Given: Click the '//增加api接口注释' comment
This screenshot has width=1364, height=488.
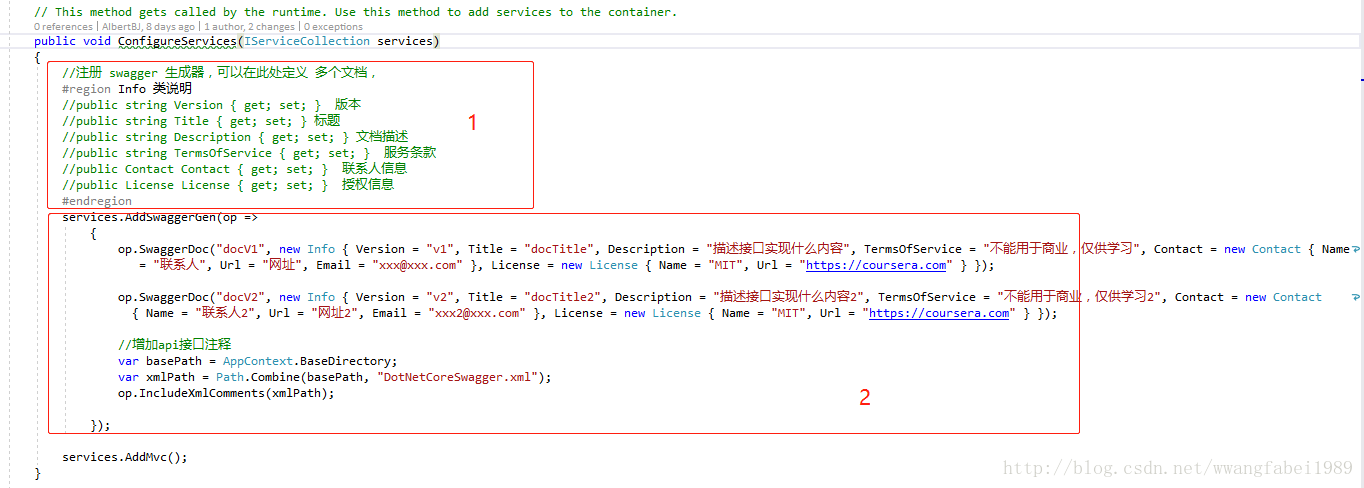Looking at the screenshot, I should click(x=175, y=345).
